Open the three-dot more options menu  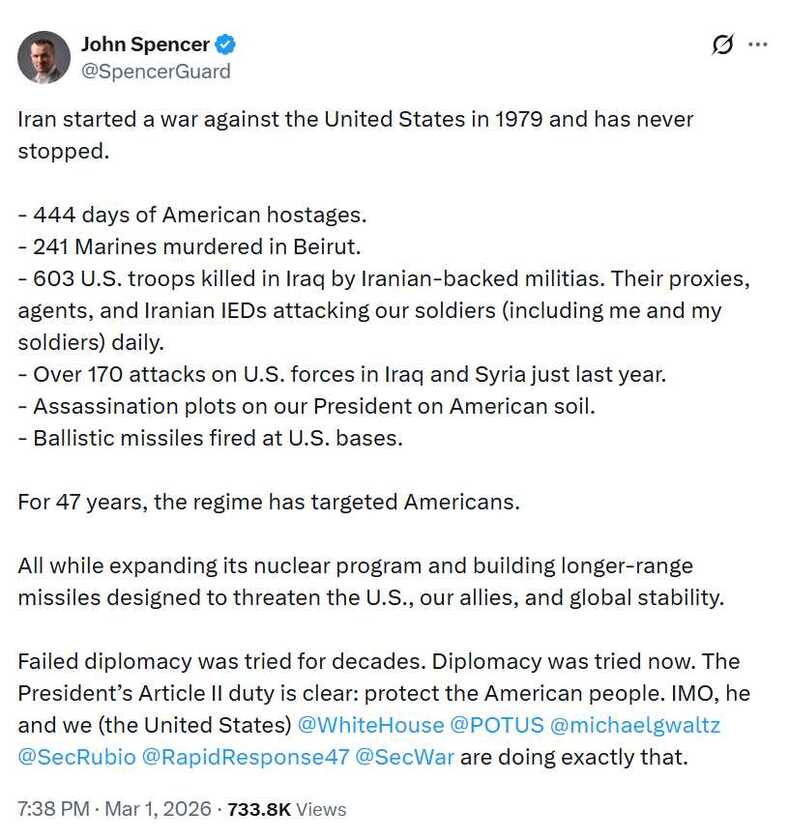pos(758,45)
